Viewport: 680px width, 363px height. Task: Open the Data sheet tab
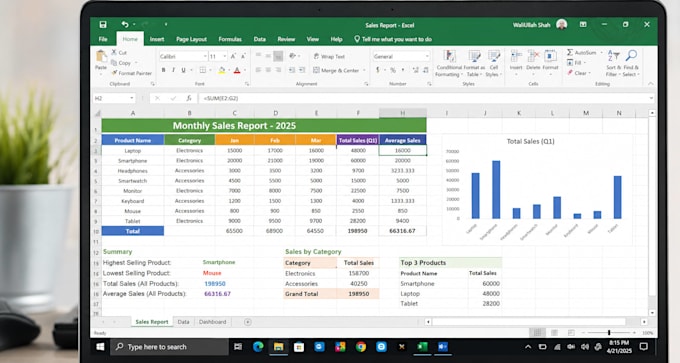[x=183, y=322]
